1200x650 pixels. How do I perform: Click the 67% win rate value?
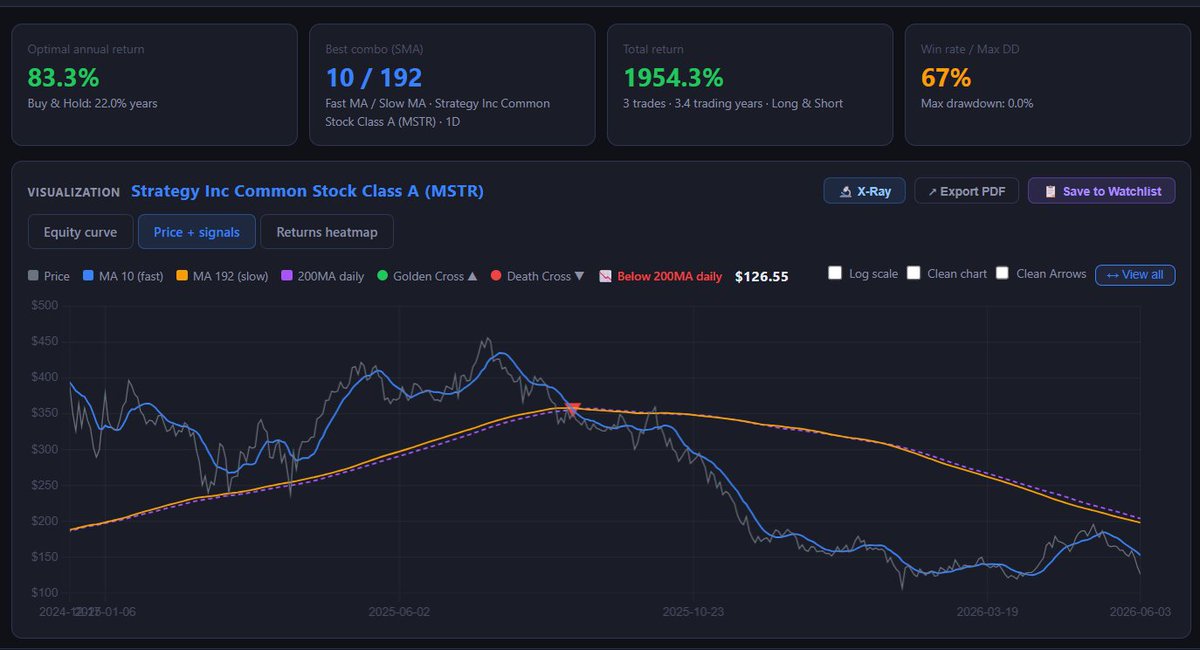point(946,77)
